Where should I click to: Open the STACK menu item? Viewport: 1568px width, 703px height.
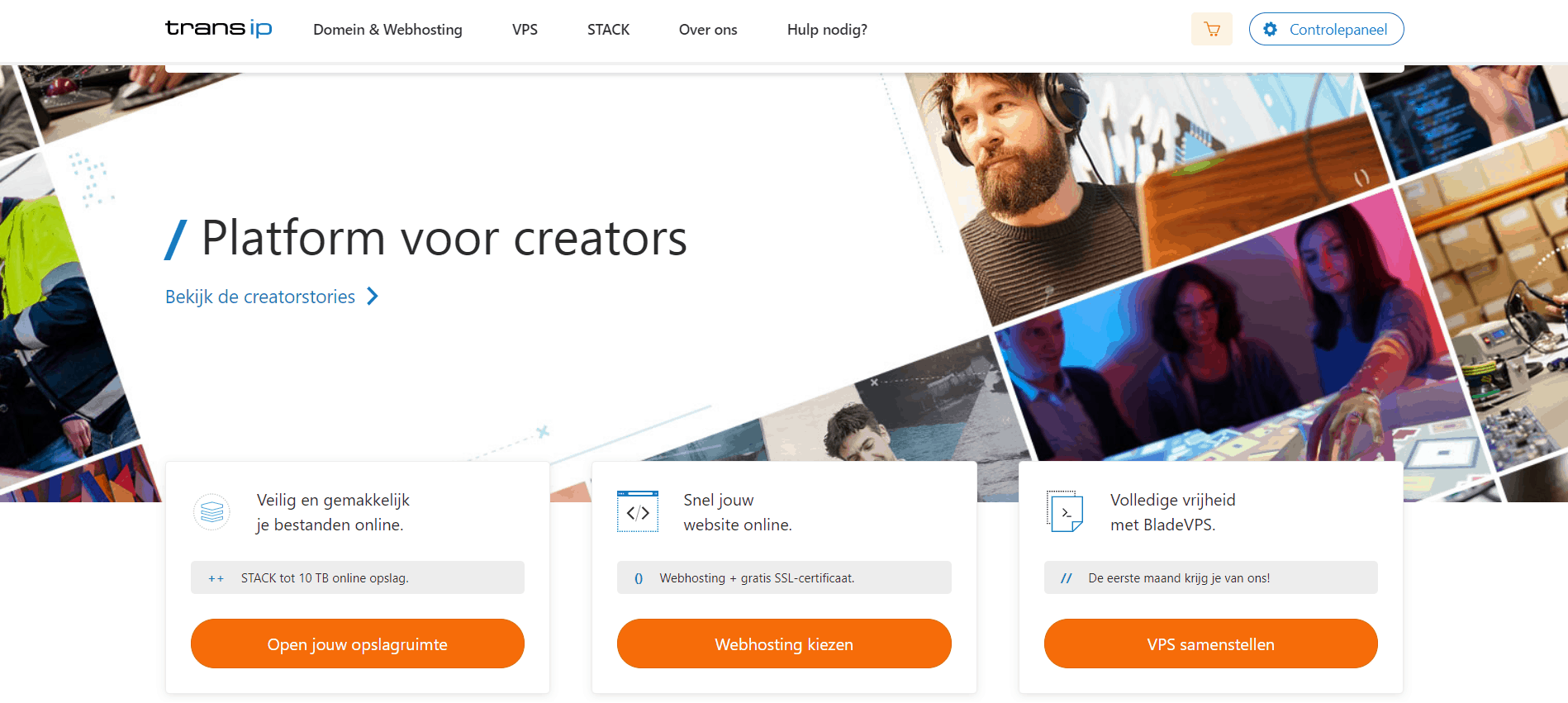(x=608, y=30)
